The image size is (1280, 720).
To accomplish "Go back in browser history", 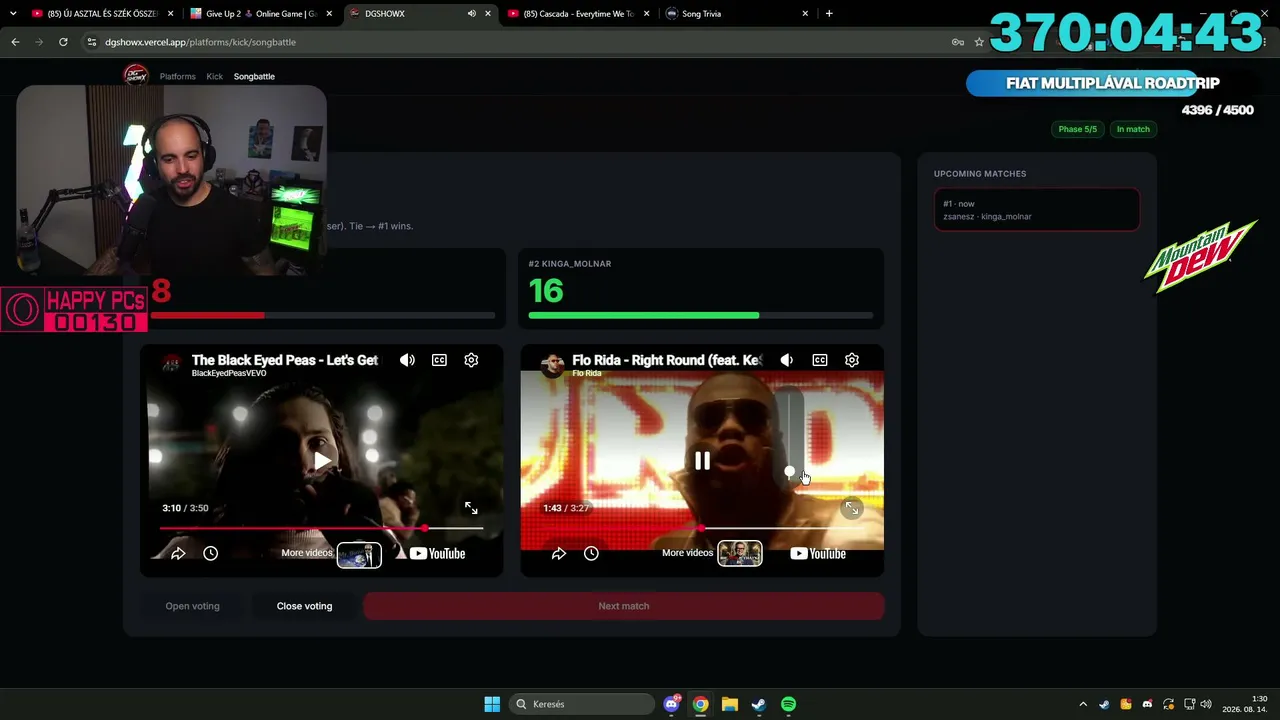I will pyautogui.click(x=15, y=42).
